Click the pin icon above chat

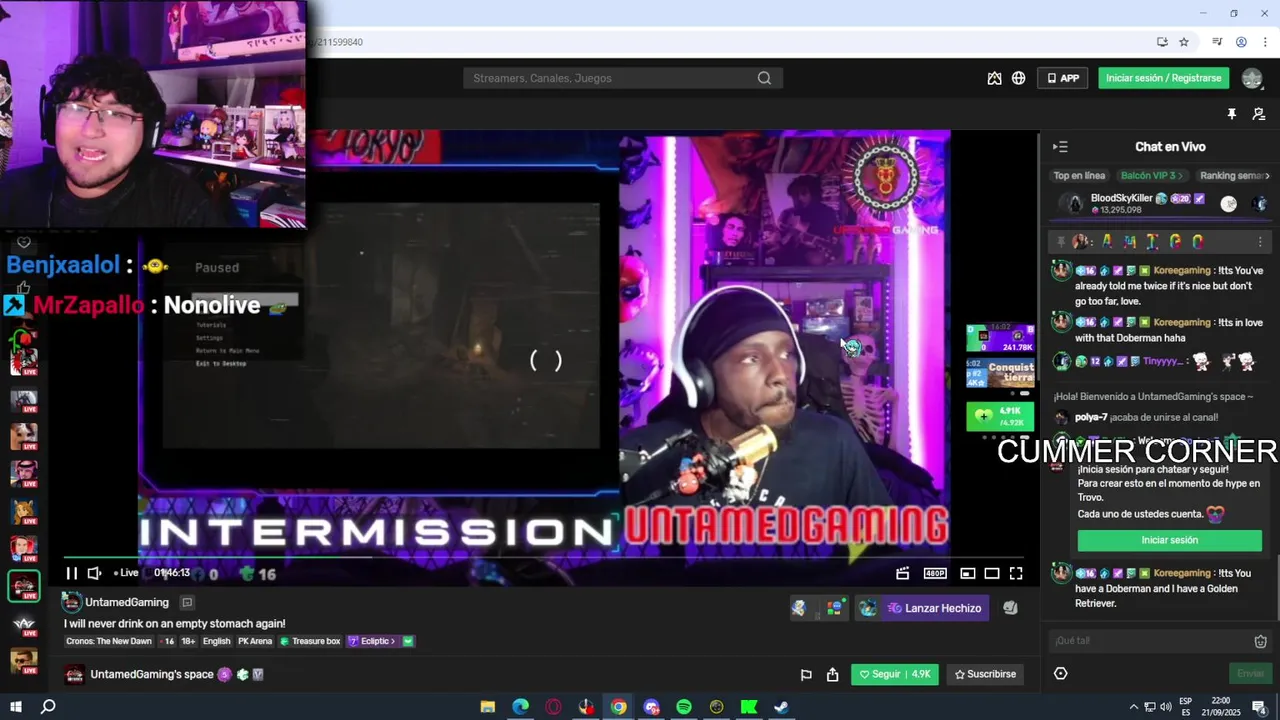tap(1231, 114)
